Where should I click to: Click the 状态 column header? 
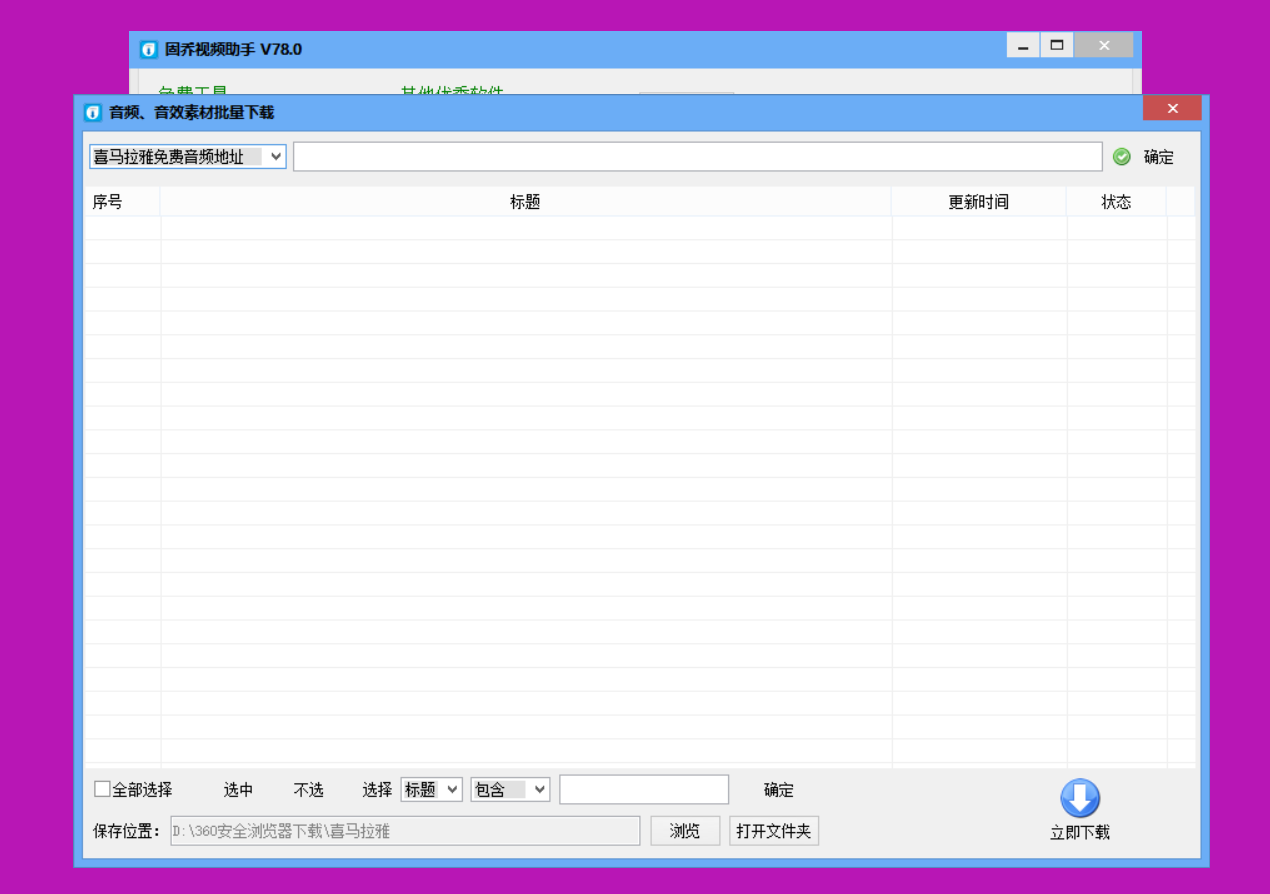(x=1116, y=202)
